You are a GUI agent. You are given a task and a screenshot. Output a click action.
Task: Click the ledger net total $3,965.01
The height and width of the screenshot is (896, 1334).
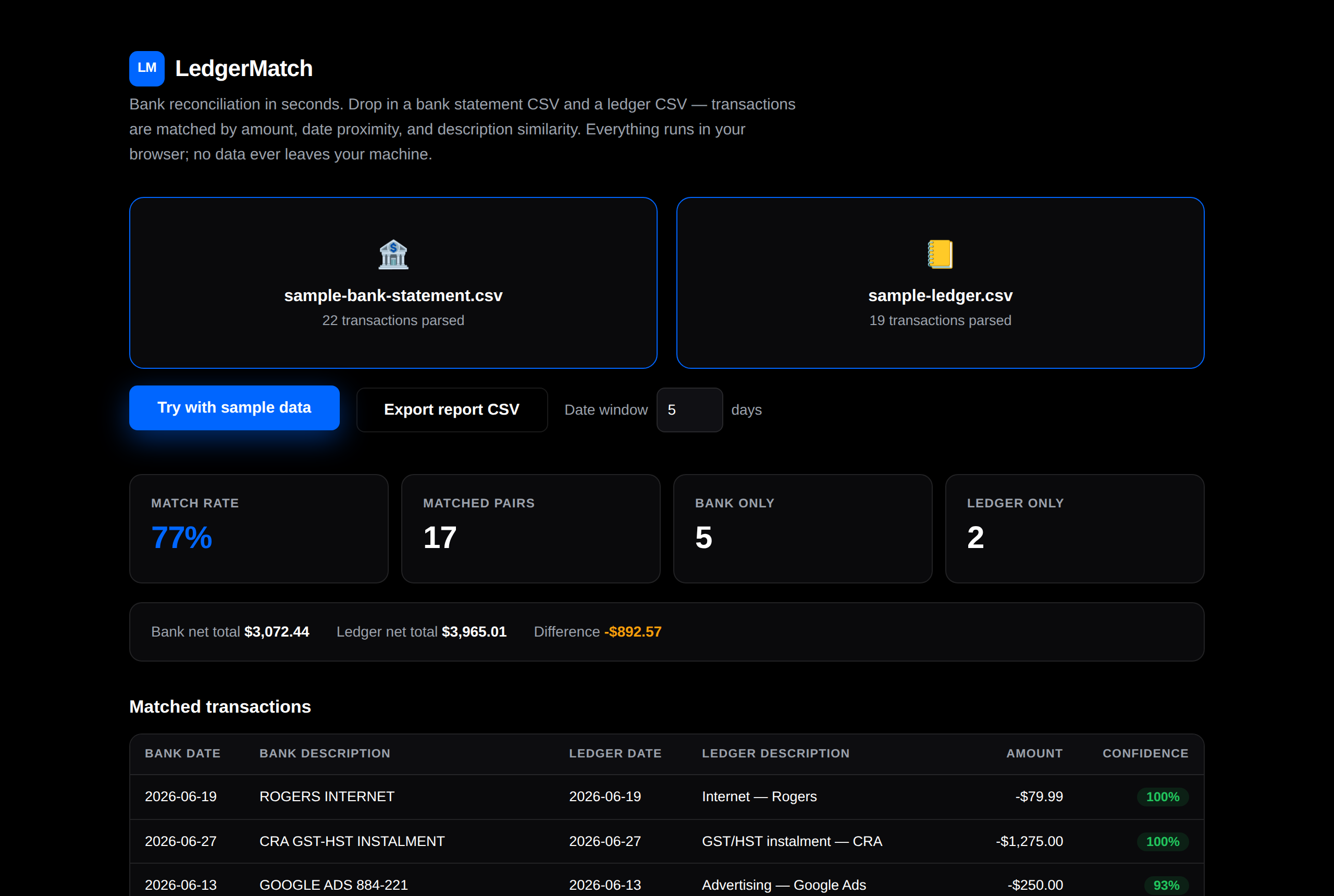(474, 631)
